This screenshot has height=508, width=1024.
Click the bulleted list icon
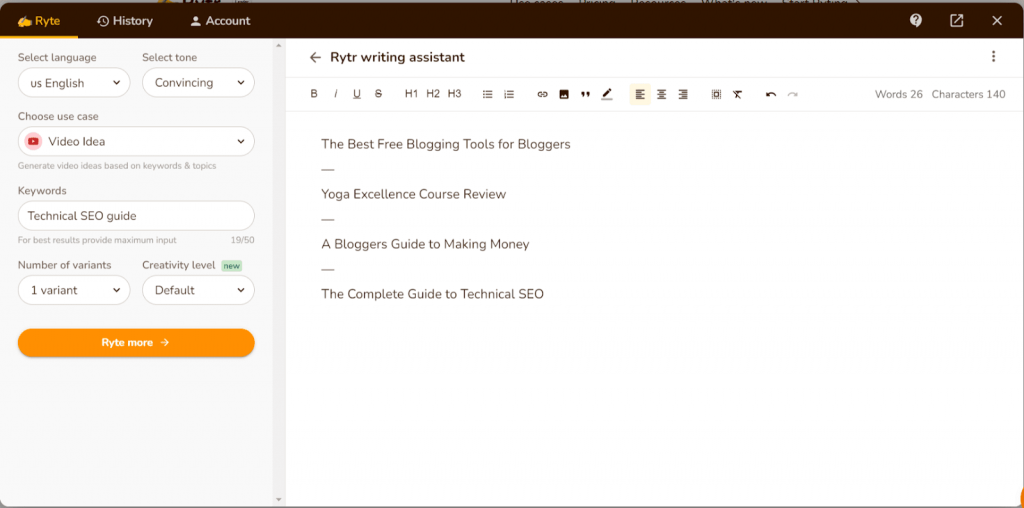coord(488,94)
